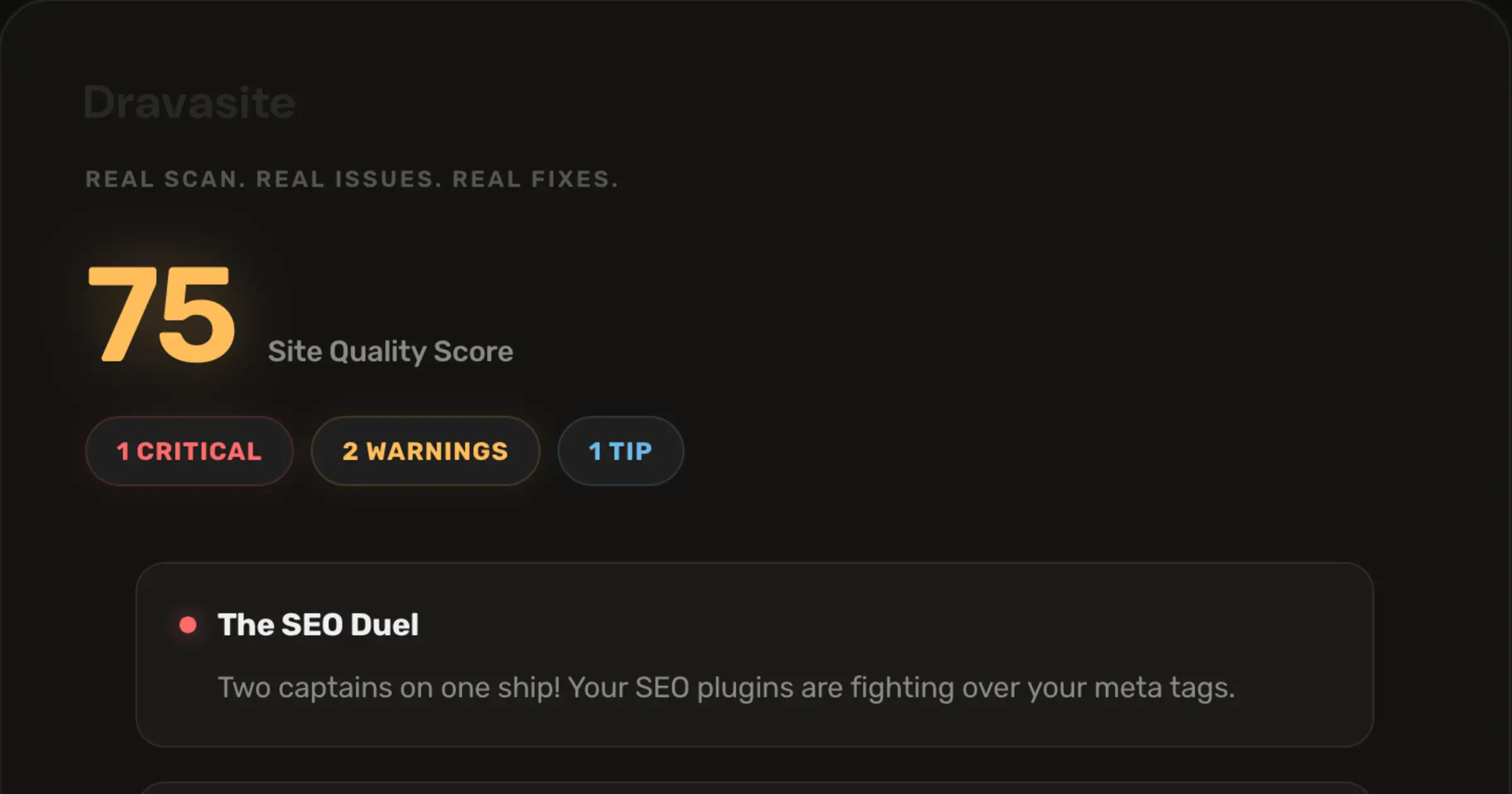
Task: Click the Site Quality Score label
Action: (391, 352)
